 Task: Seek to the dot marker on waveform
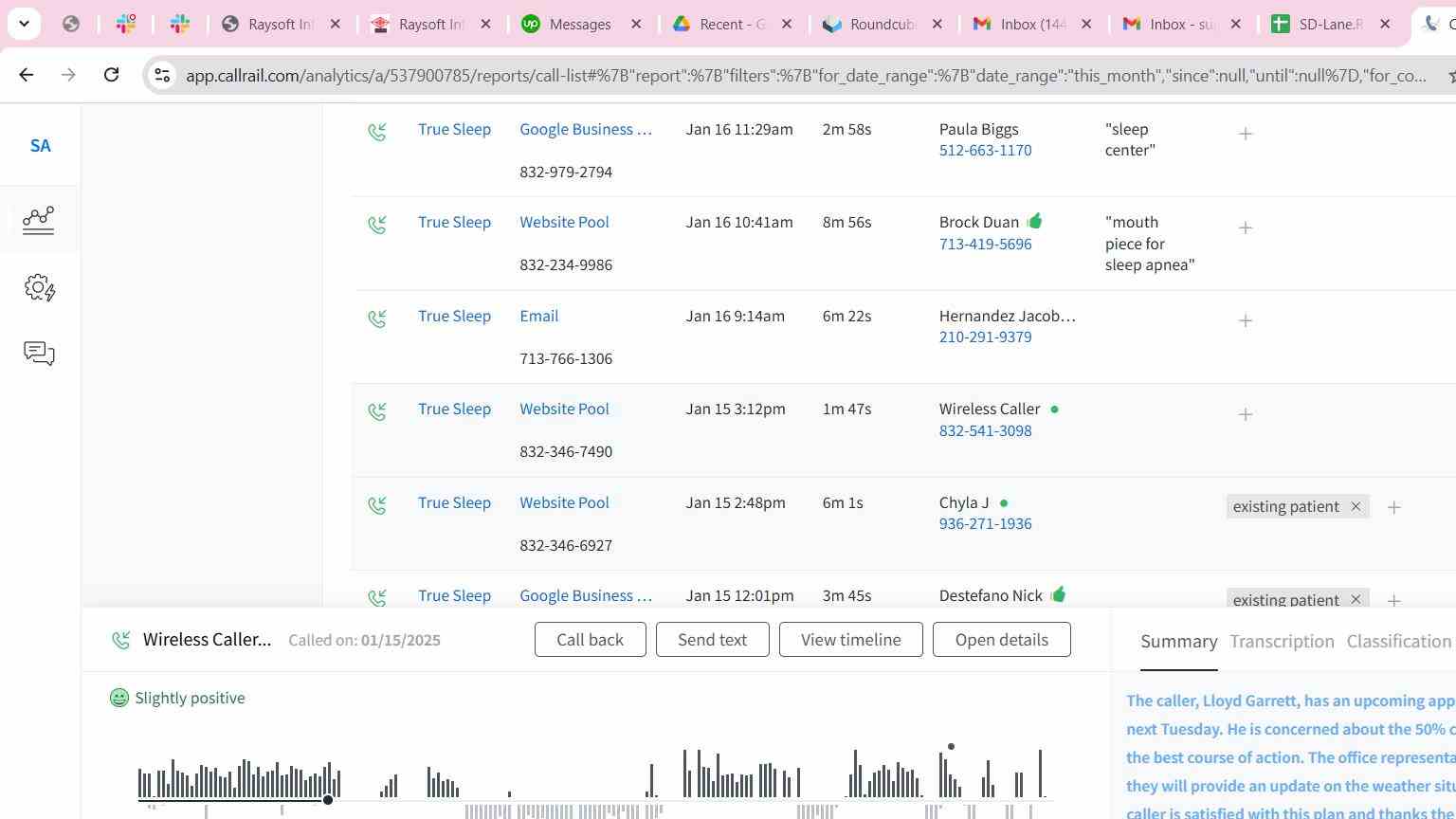coord(951,747)
